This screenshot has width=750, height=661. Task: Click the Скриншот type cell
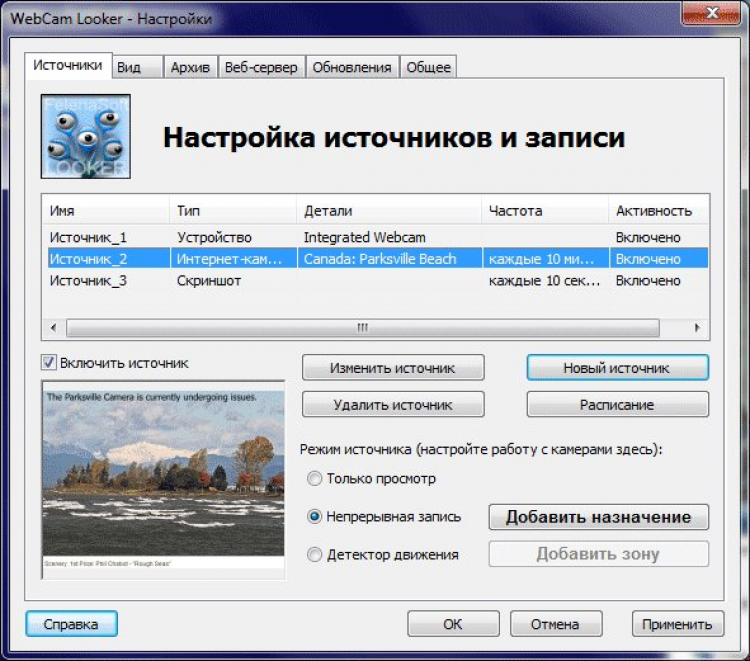[209, 280]
